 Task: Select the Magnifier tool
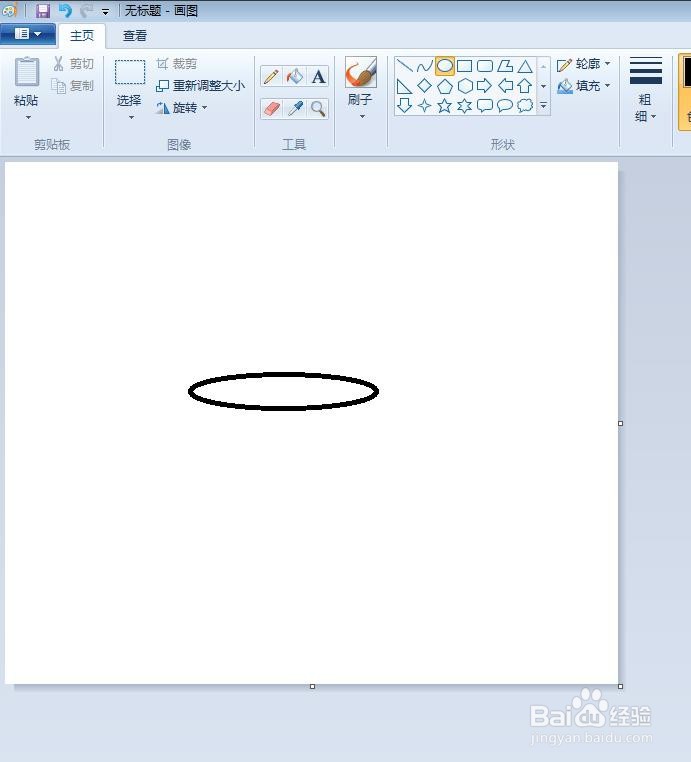tap(318, 109)
